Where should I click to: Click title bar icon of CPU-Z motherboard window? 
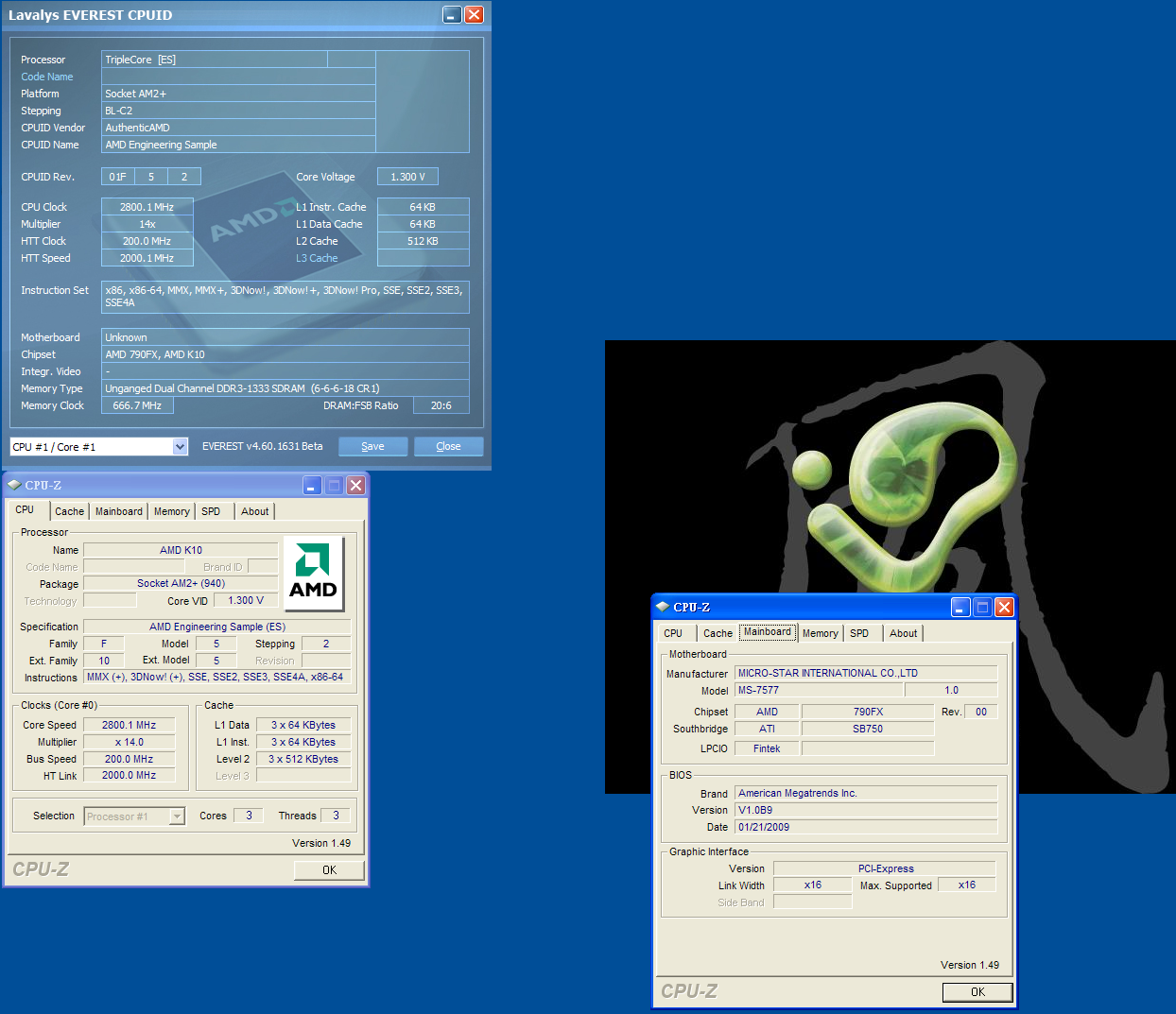coord(663,607)
